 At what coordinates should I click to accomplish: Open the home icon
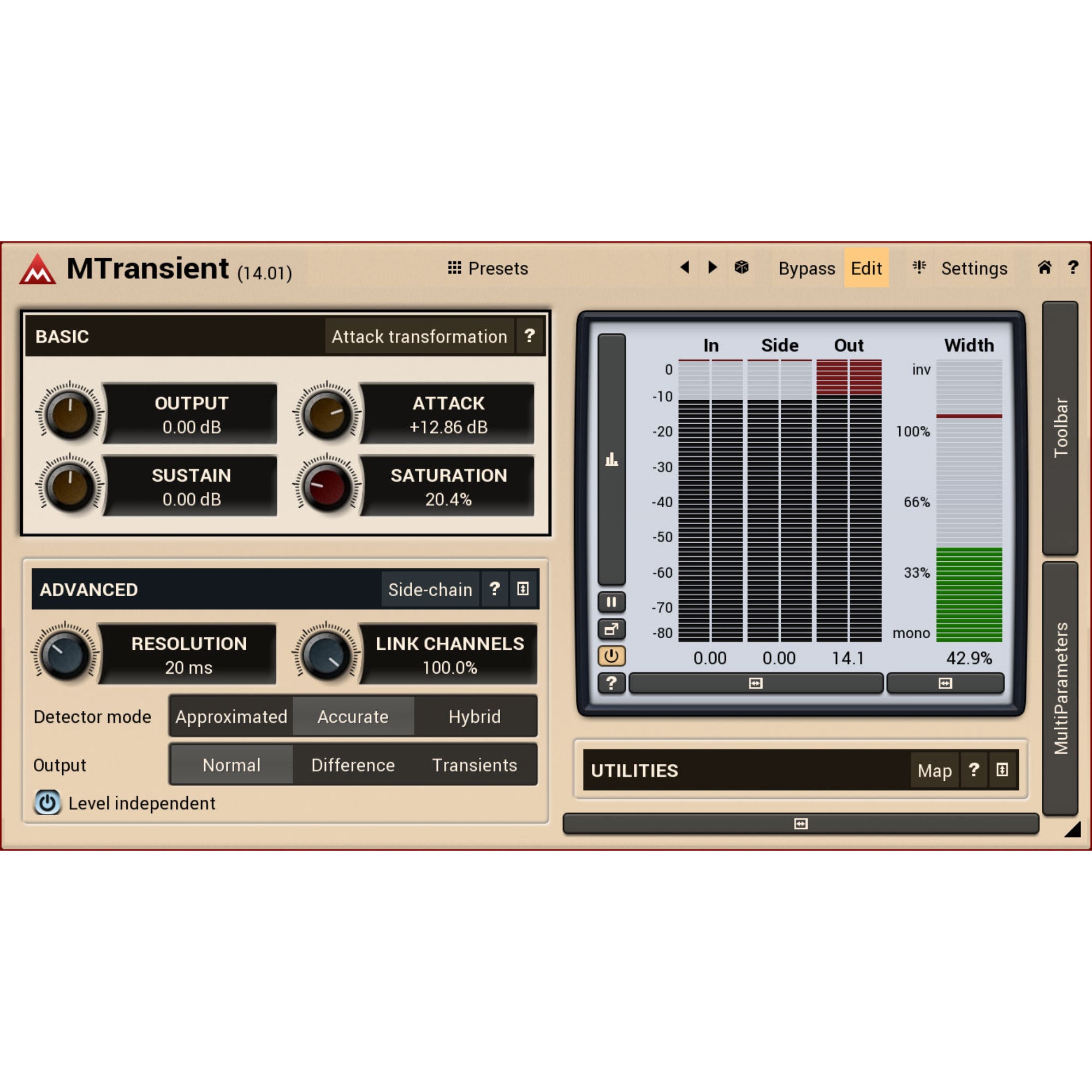tap(1044, 268)
